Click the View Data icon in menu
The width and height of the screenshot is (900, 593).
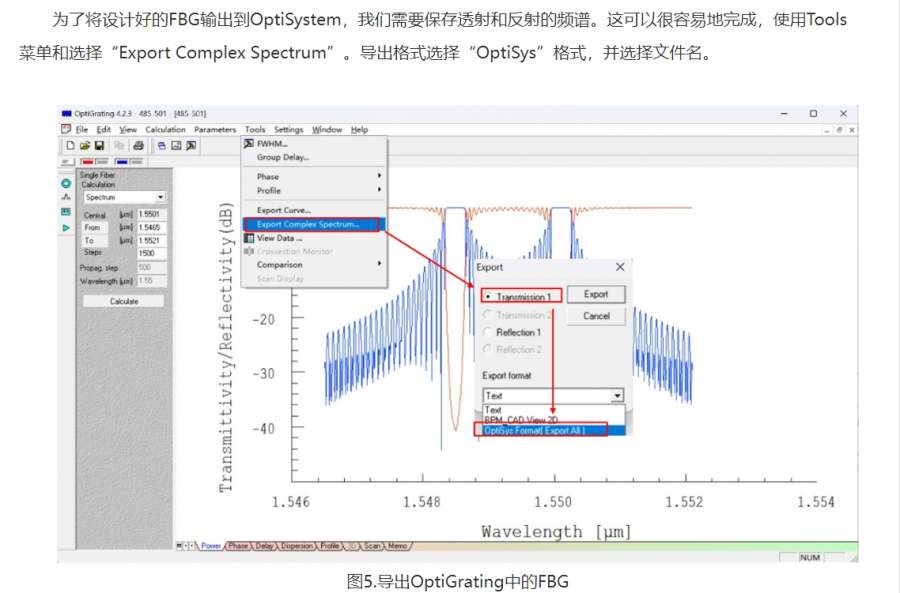click(249, 238)
